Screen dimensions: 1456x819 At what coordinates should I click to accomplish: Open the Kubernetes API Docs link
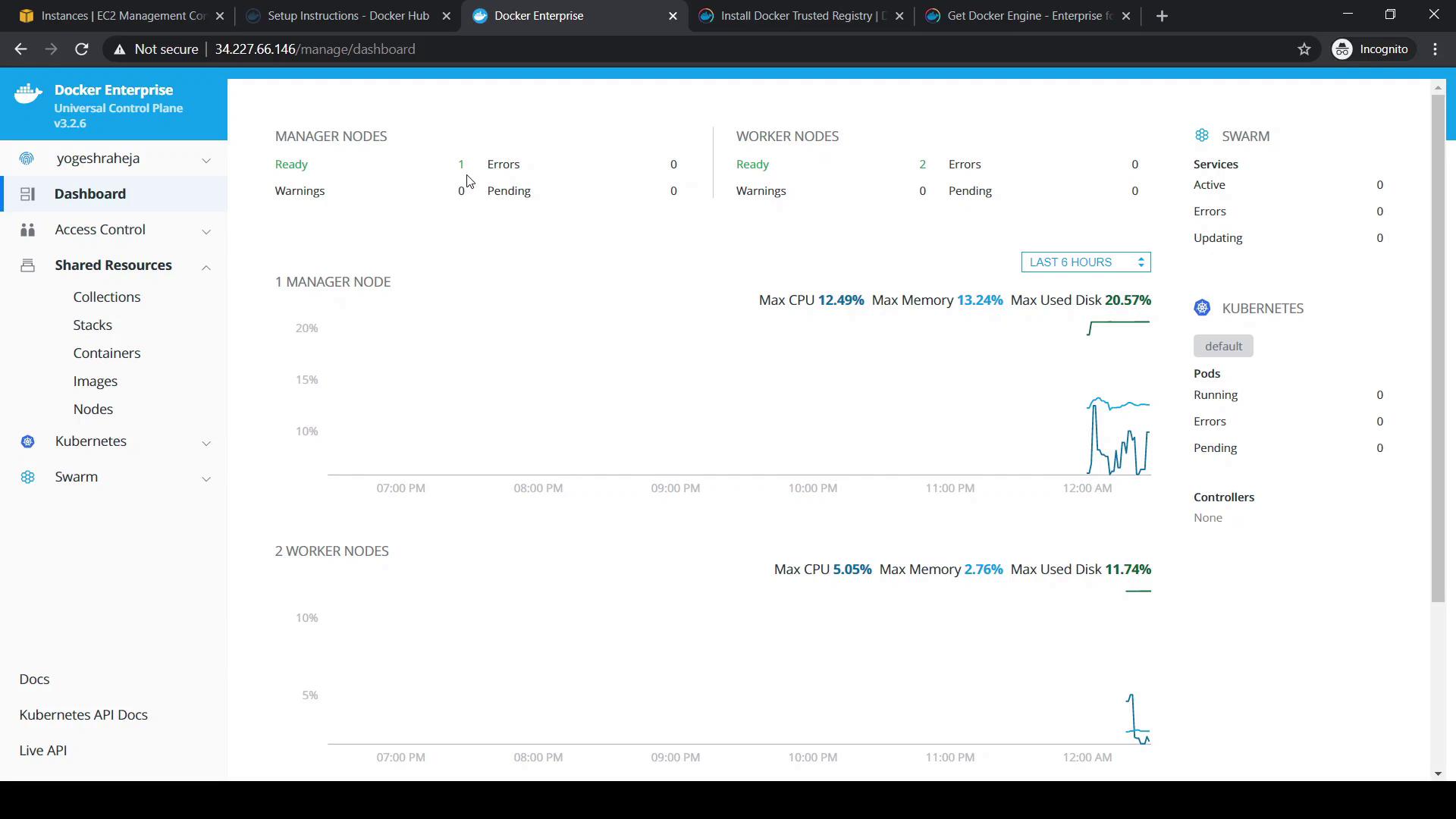click(83, 715)
